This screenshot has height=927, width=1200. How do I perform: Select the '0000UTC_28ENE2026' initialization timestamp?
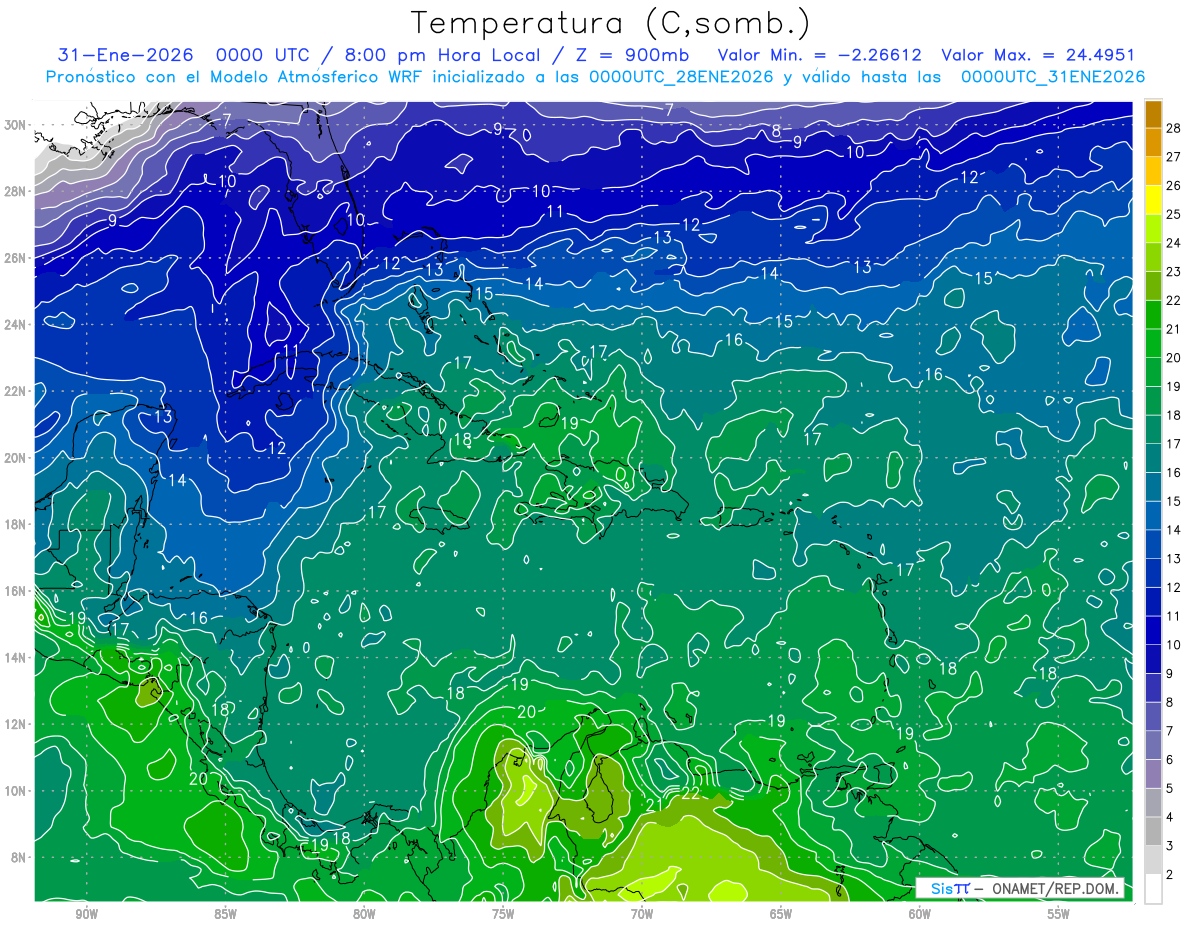click(x=681, y=77)
